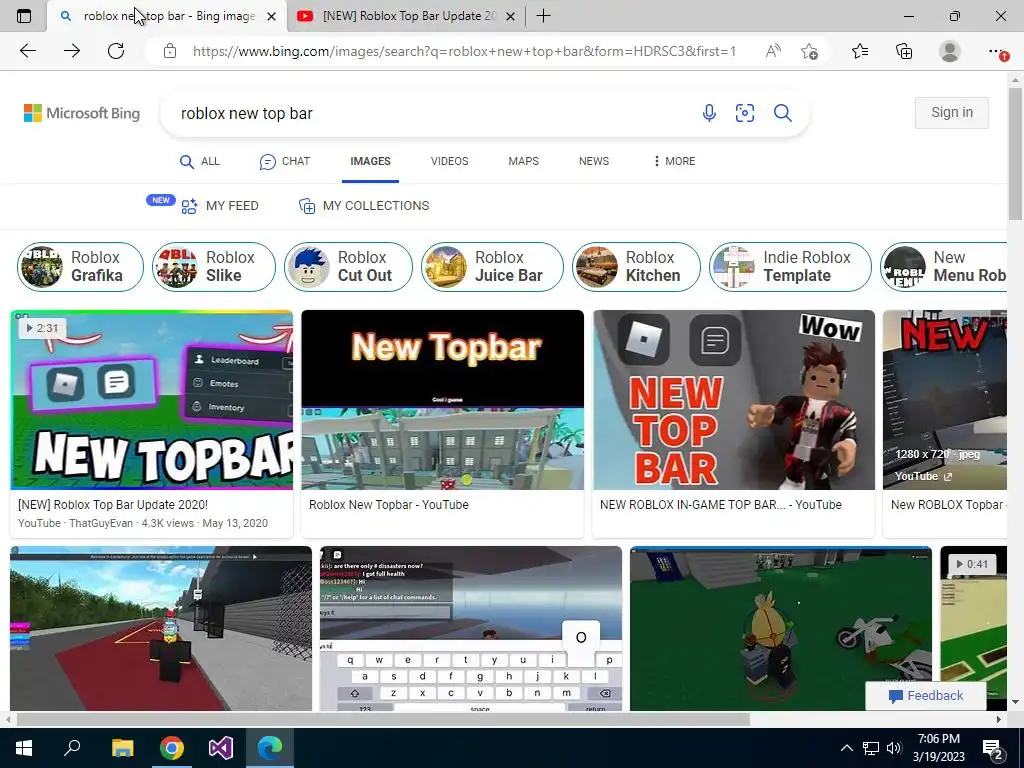Follow the YouTube source link on thumbnail
This screenshot has height=768, width=1024.
pyautogui.click(x=923, y=476)
